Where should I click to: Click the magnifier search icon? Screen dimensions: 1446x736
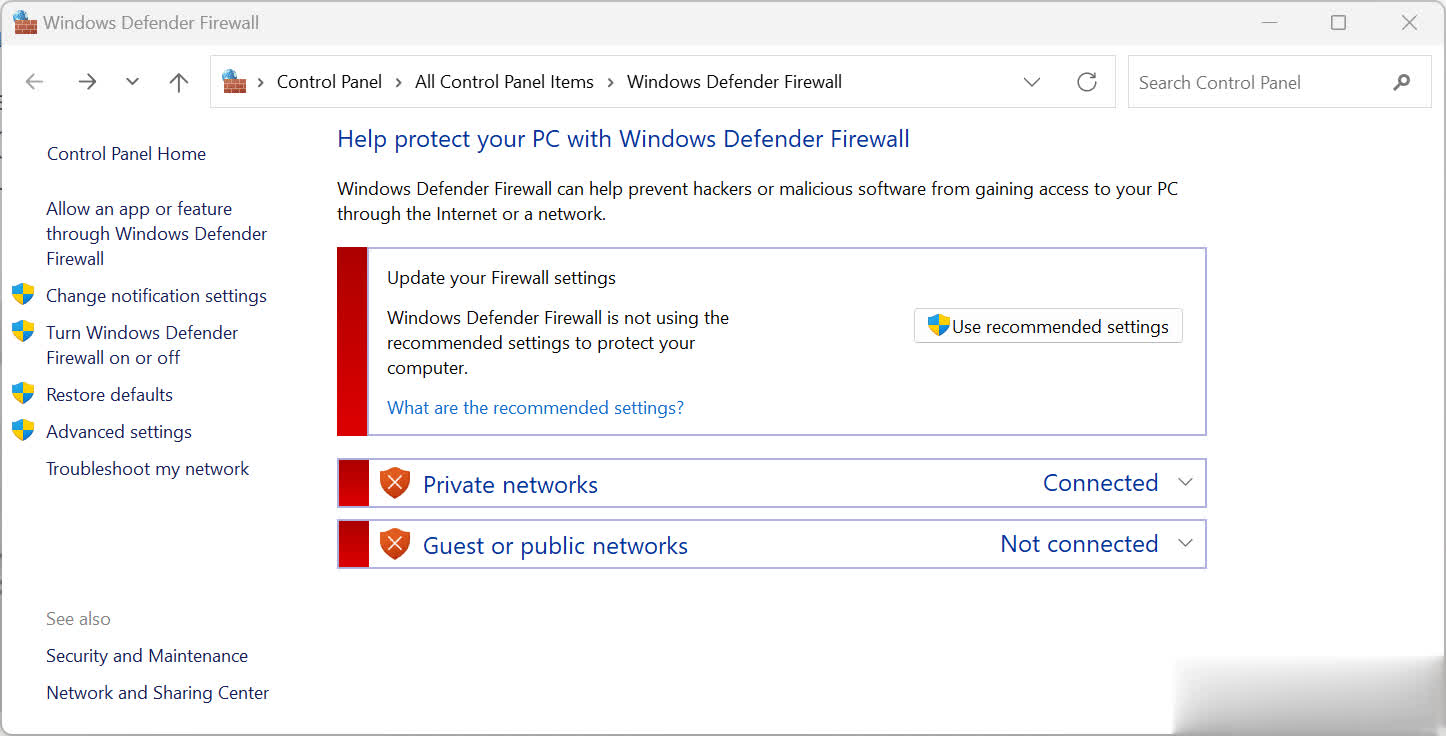coord(1401,82)
